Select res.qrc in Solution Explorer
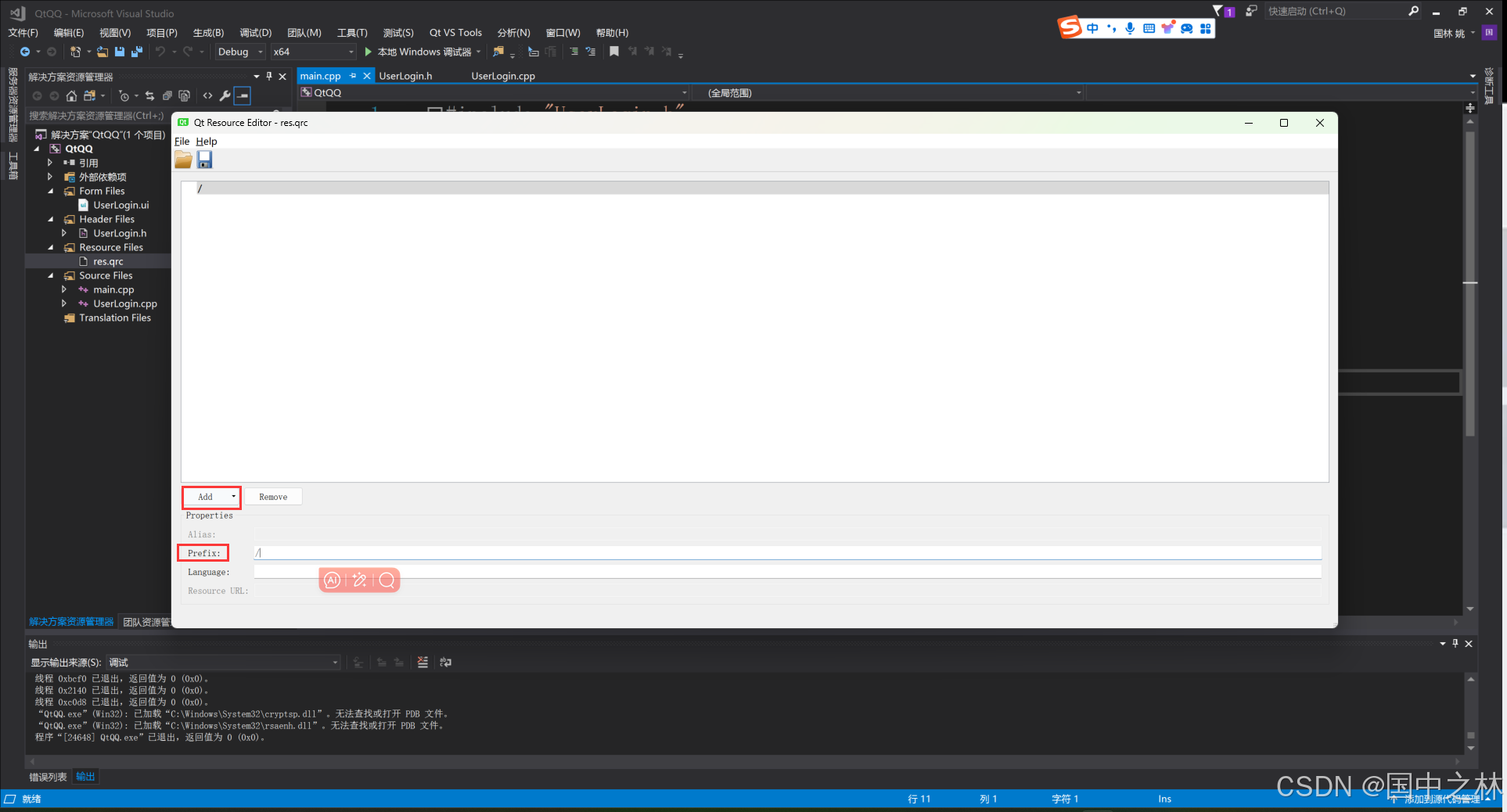The width and height of the screenshot is (1507, 812). 108,261
